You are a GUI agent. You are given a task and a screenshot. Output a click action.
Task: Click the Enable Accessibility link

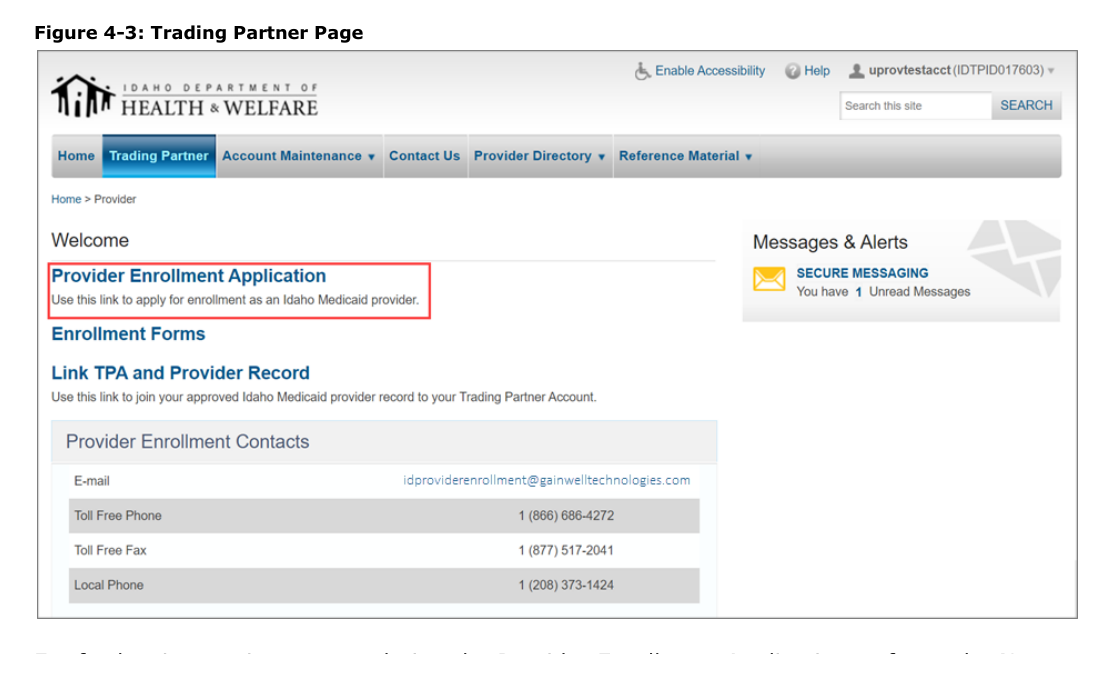[x=709, y=71]
